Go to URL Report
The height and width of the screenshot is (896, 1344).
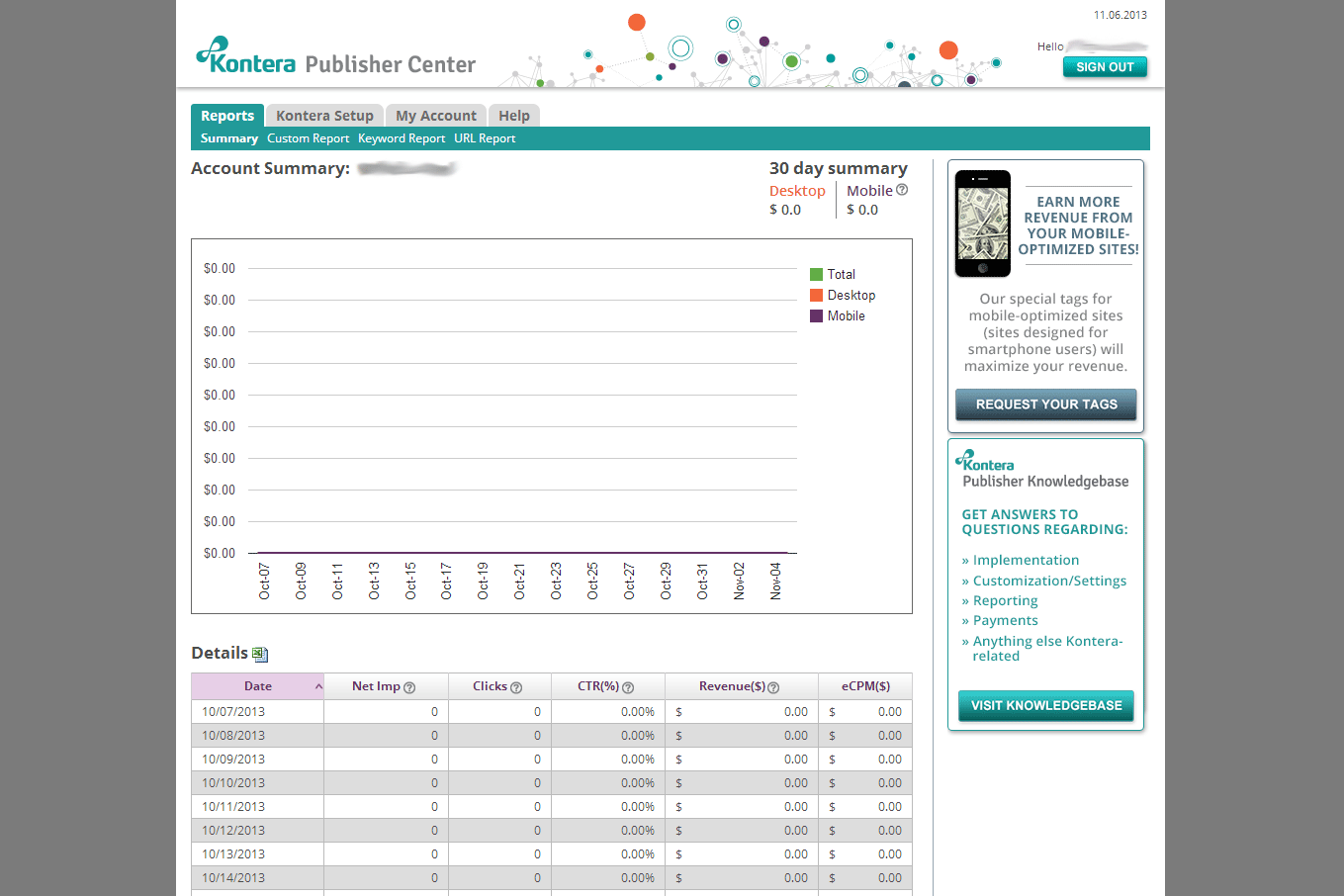pos(485,138)
